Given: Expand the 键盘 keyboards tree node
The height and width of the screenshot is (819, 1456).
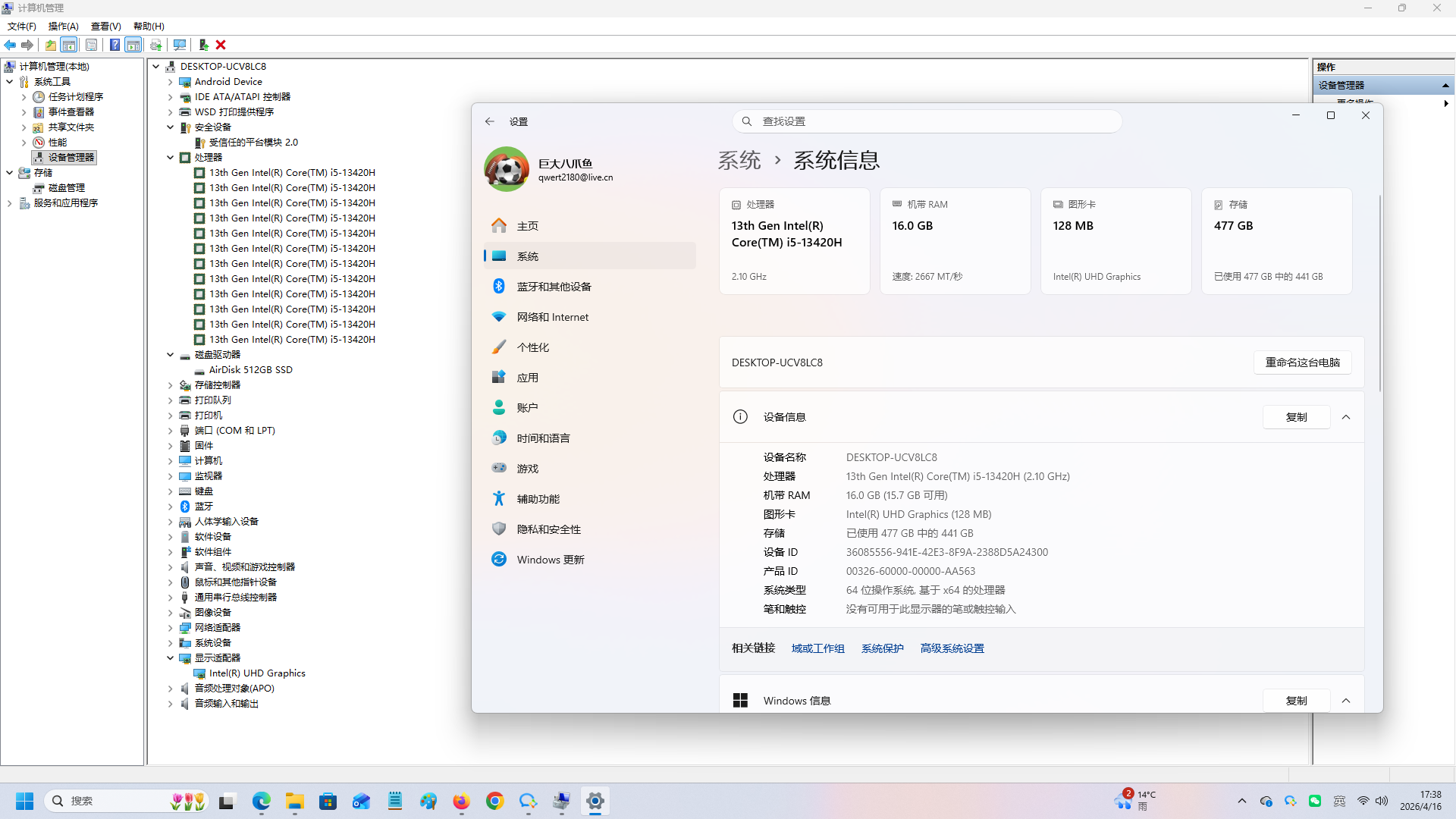Looking at the screenshot, I should tap(171, 491).
